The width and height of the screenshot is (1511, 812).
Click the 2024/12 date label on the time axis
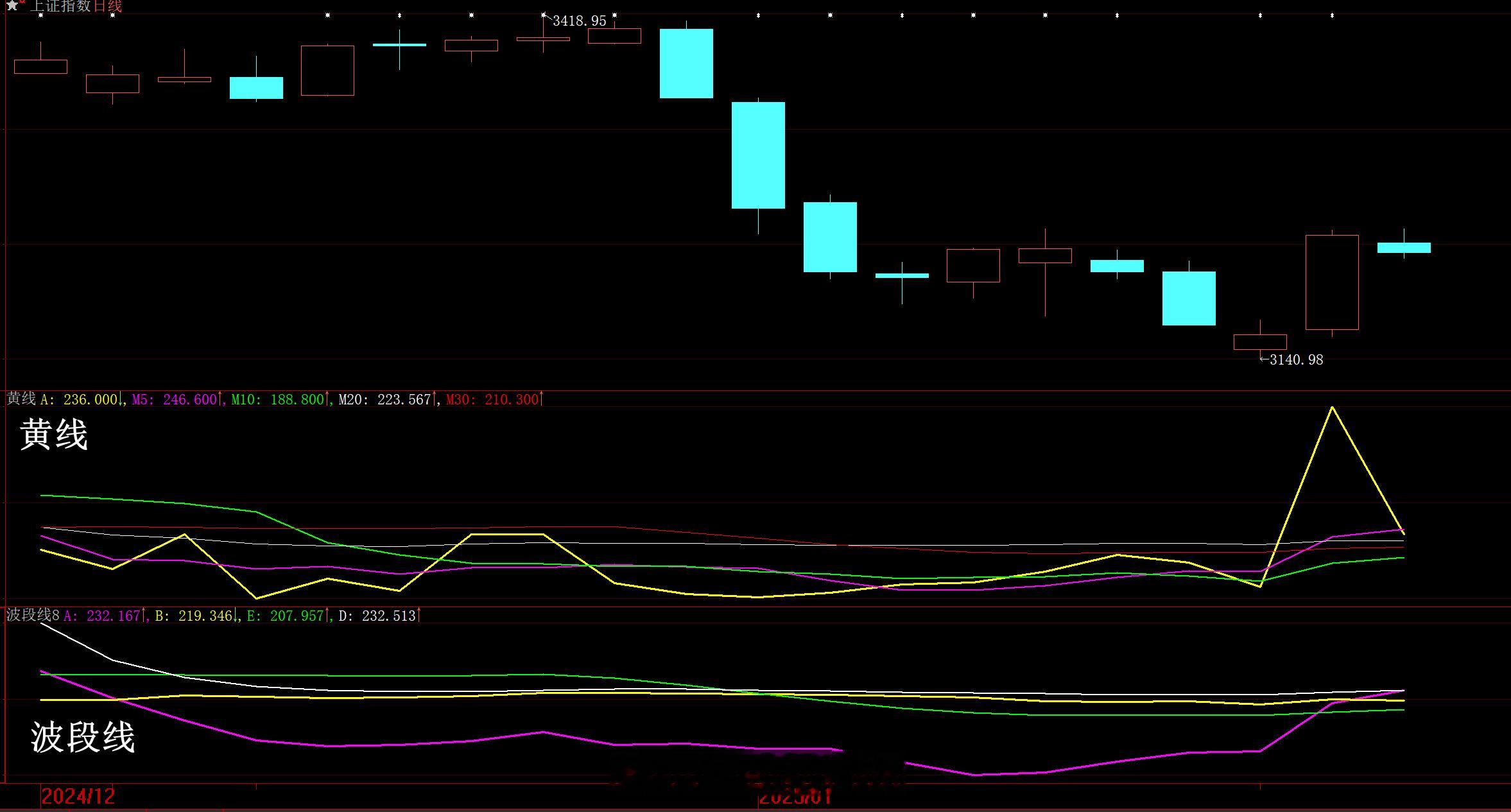(x=78, y=797)
